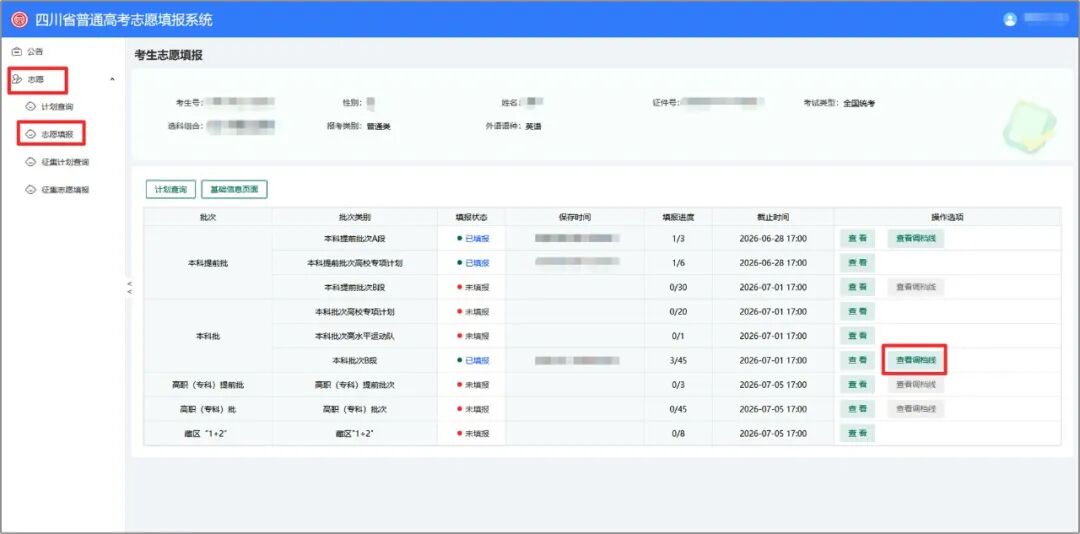This screenshot has width=1080, height=534.
Task: Click 查看调档线 for 高职（专科）批次 row
Action: (915, 409)
